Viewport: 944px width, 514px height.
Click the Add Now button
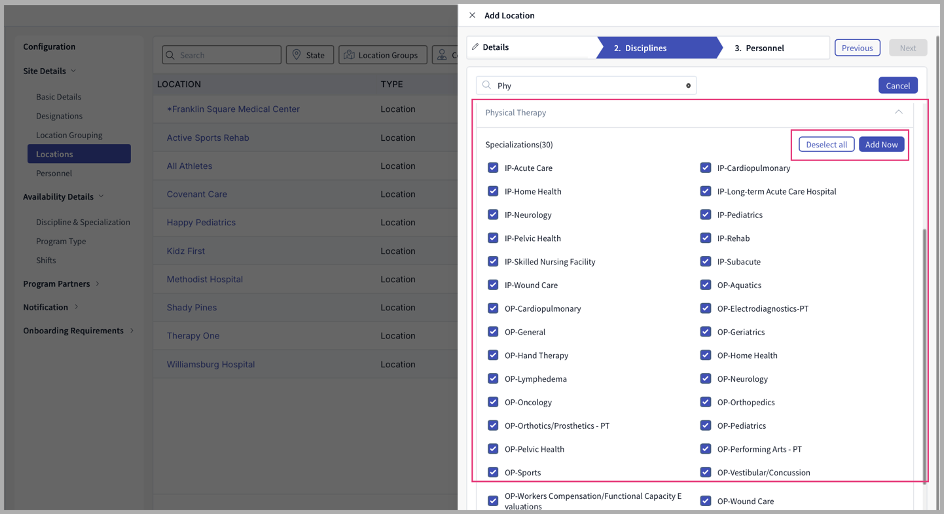pyautogui.click(x=881, y=145)
